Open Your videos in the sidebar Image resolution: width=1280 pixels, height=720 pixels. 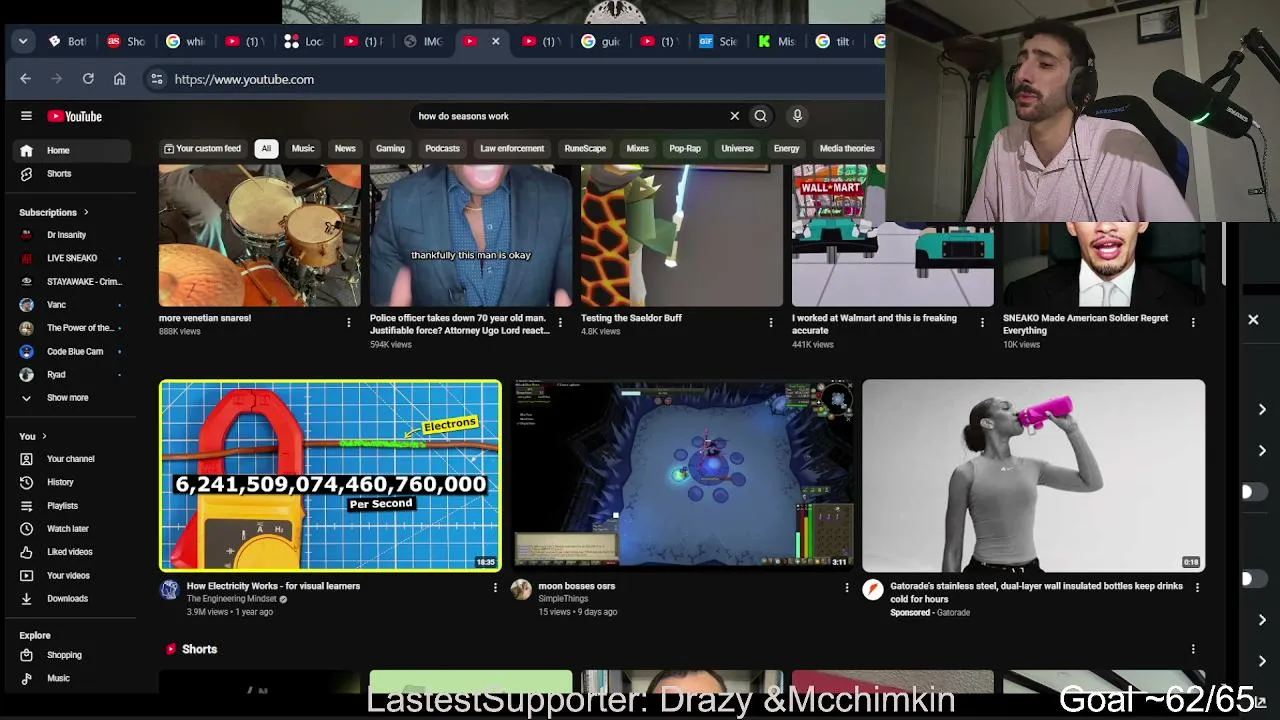coord(73,576)
